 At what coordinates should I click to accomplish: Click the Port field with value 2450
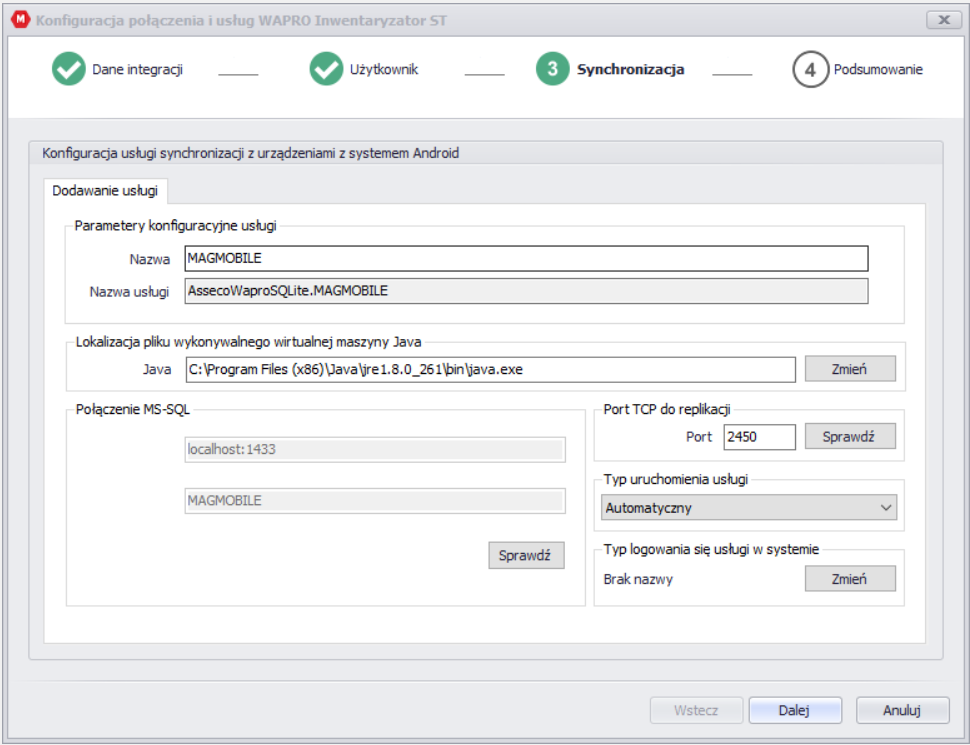[760, 437]
